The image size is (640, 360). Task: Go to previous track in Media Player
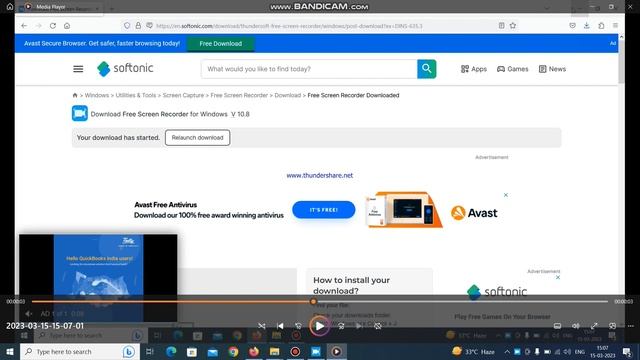click(x=280, y=326)
